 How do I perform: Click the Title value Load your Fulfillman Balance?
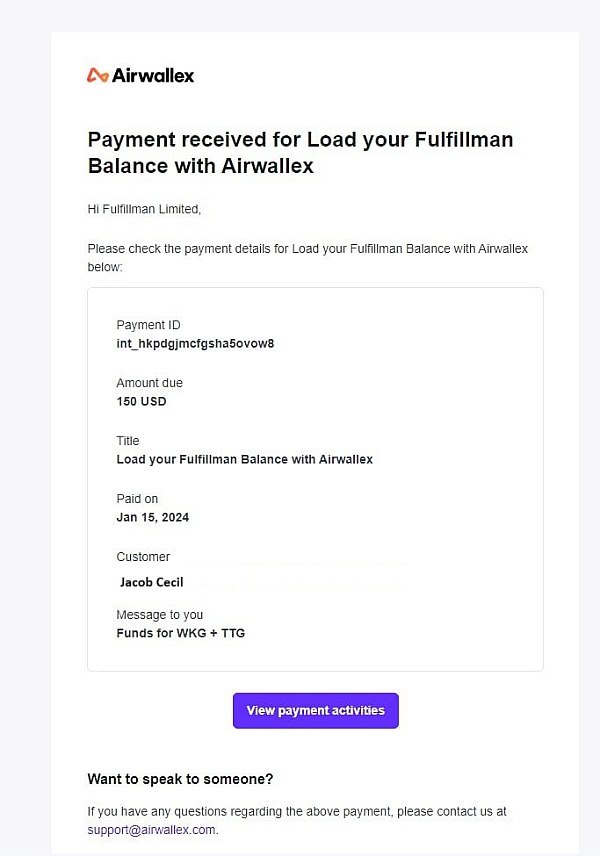click(x=245, y=459)
